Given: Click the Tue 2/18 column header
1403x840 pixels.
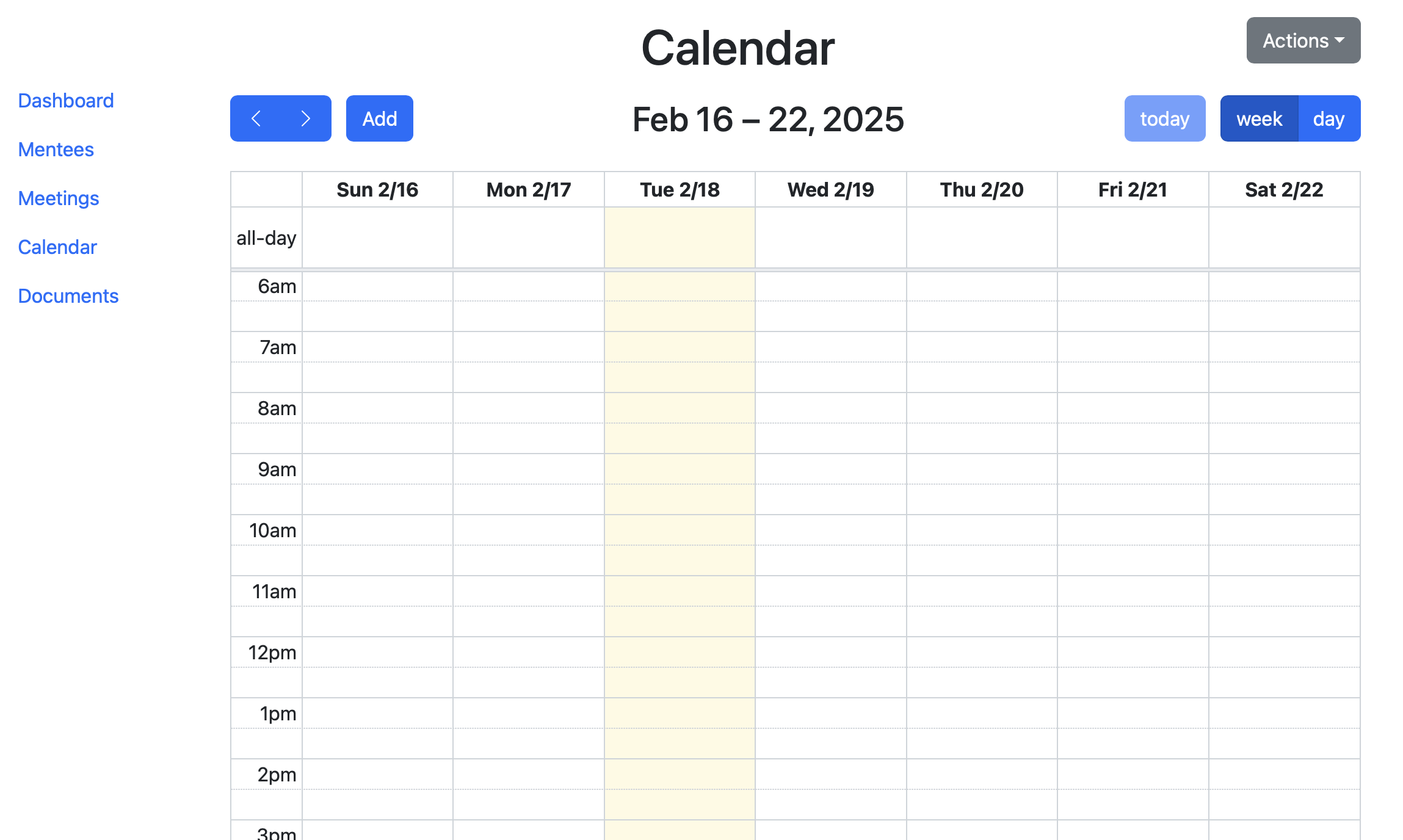Looking at the screenshot, I should [x=680, y=190].
